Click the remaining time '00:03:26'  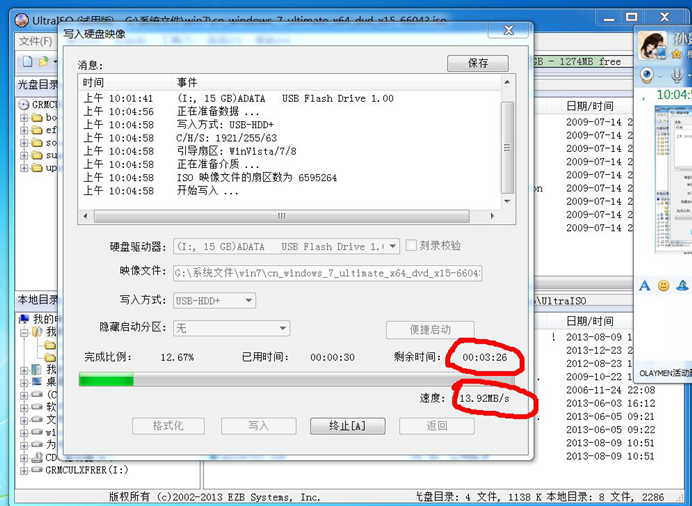(x=485, y=357)
